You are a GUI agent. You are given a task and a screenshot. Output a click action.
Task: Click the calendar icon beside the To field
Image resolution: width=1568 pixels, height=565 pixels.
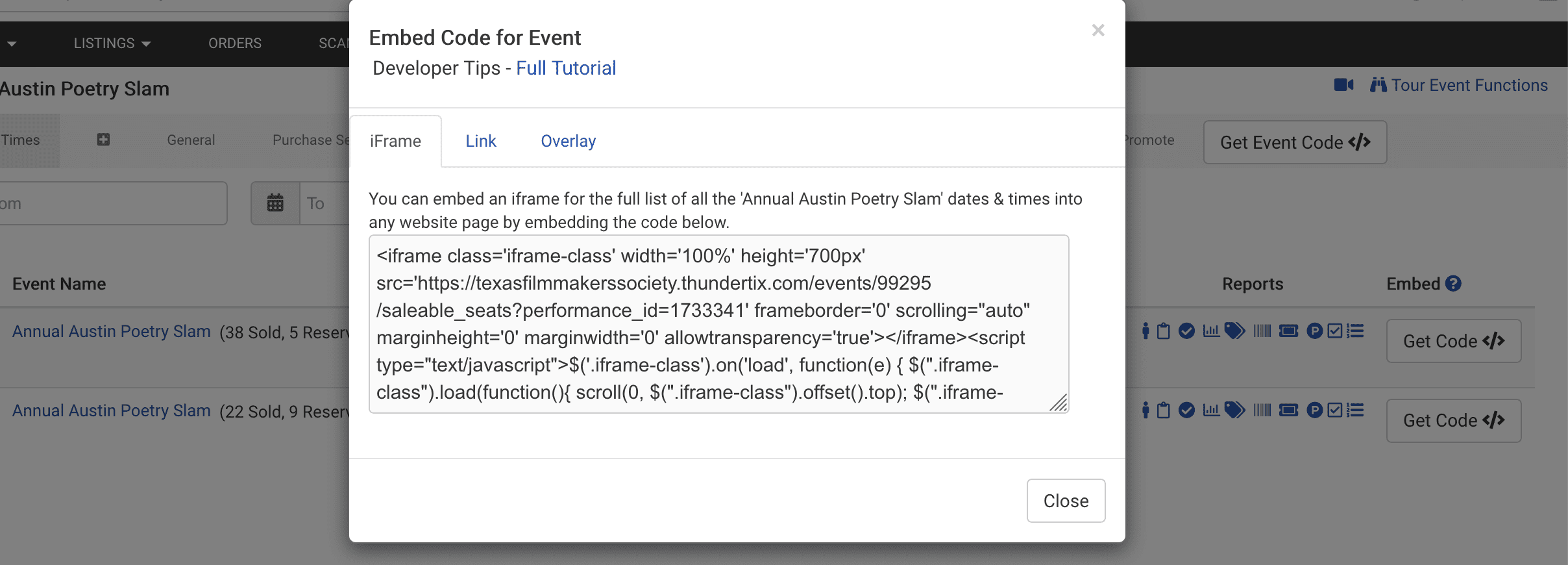coord(275,203)
